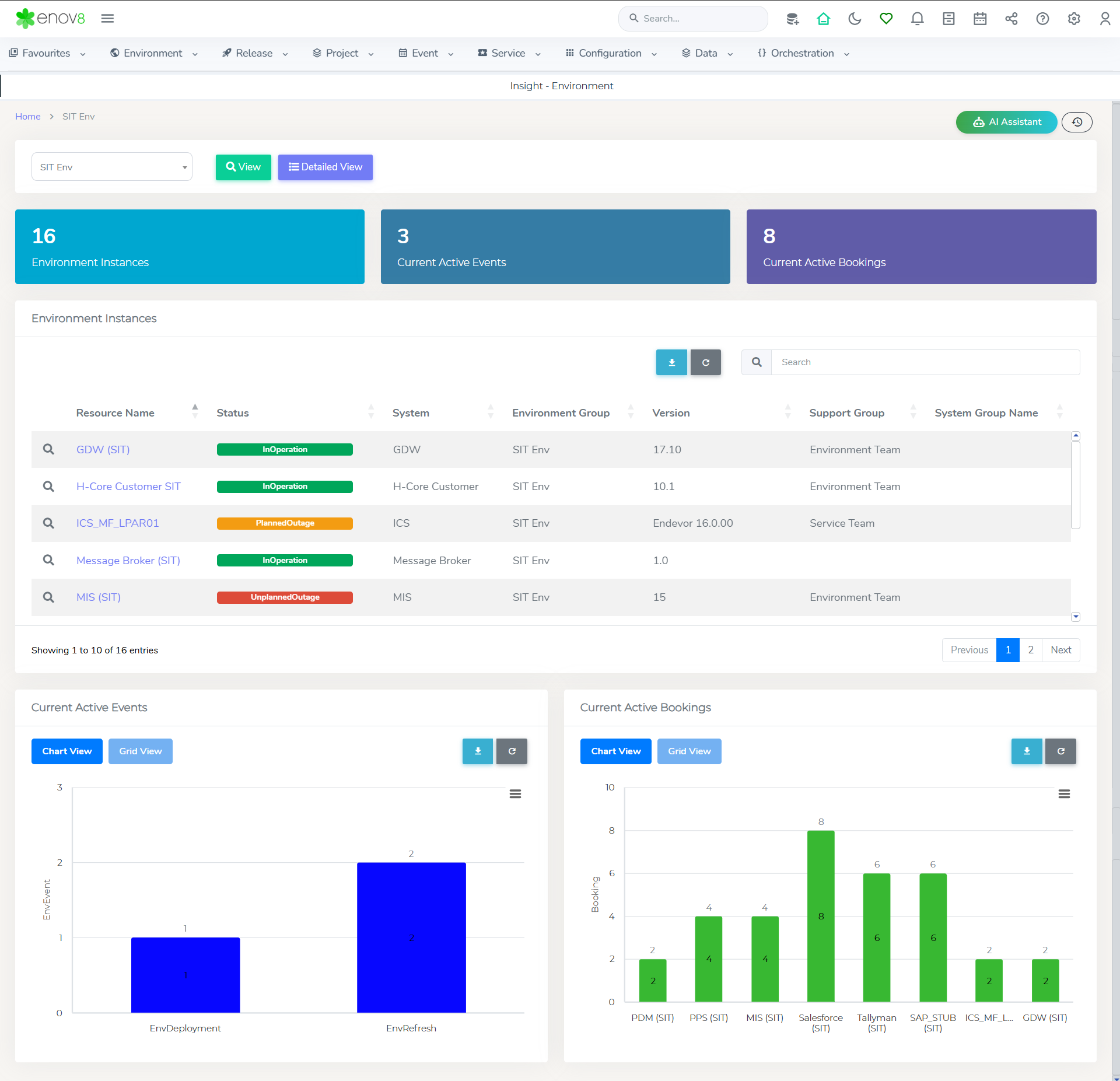Switch Current Active Events to Grid View
The width and height of the screenshot is (1120, 1081).
pos(140,751)
